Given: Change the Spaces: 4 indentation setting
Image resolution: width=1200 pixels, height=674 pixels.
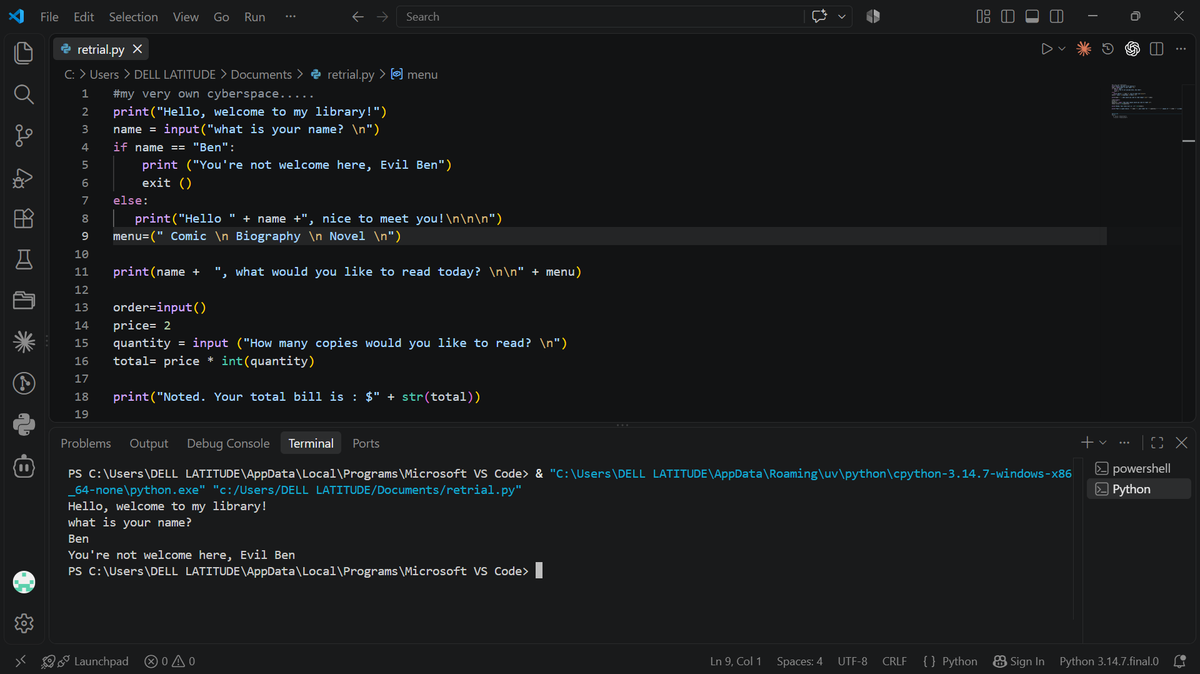Looking at the screenshot, I should [800, 661].
